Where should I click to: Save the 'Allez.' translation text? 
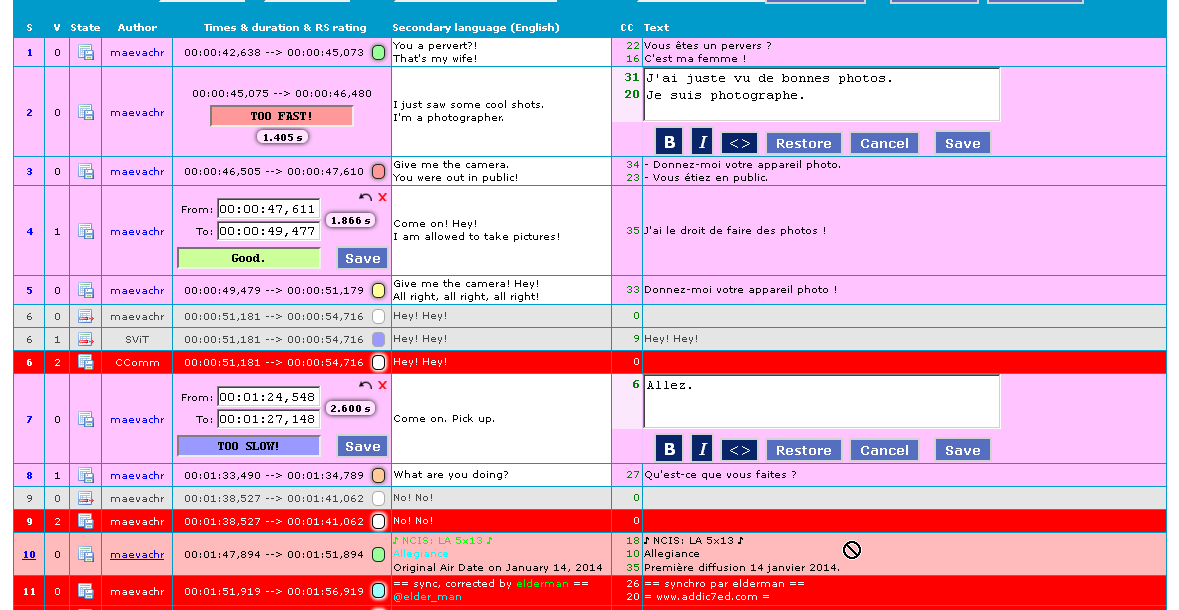point(962,450)
